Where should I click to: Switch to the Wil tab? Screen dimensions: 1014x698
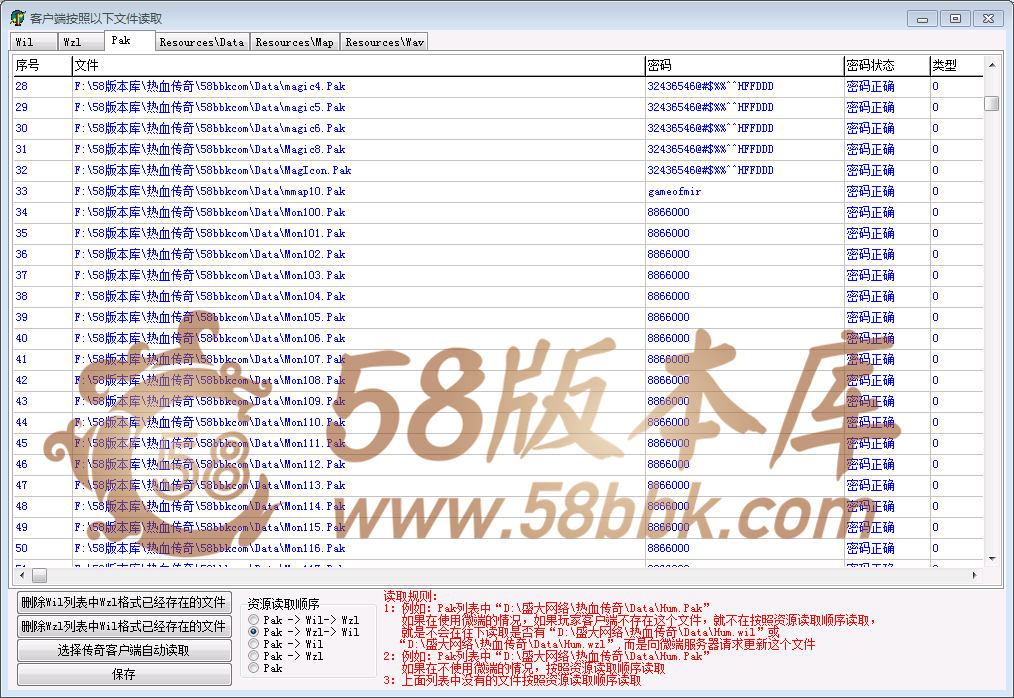25,42
